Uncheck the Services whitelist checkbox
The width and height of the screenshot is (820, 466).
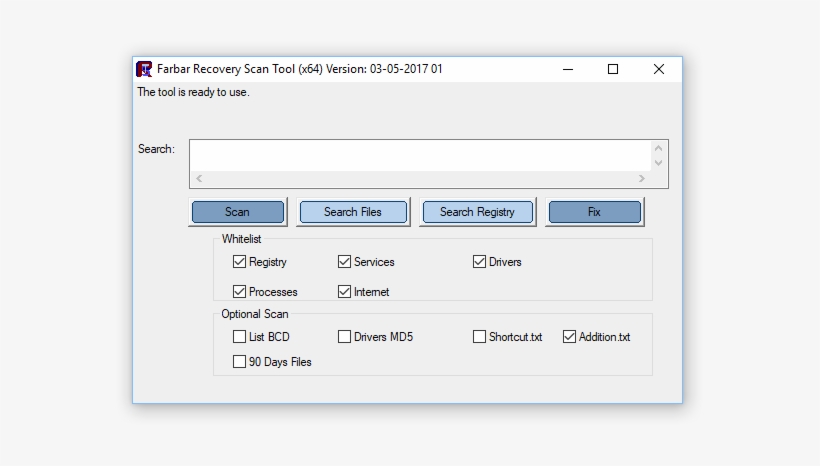click(344, 262)
